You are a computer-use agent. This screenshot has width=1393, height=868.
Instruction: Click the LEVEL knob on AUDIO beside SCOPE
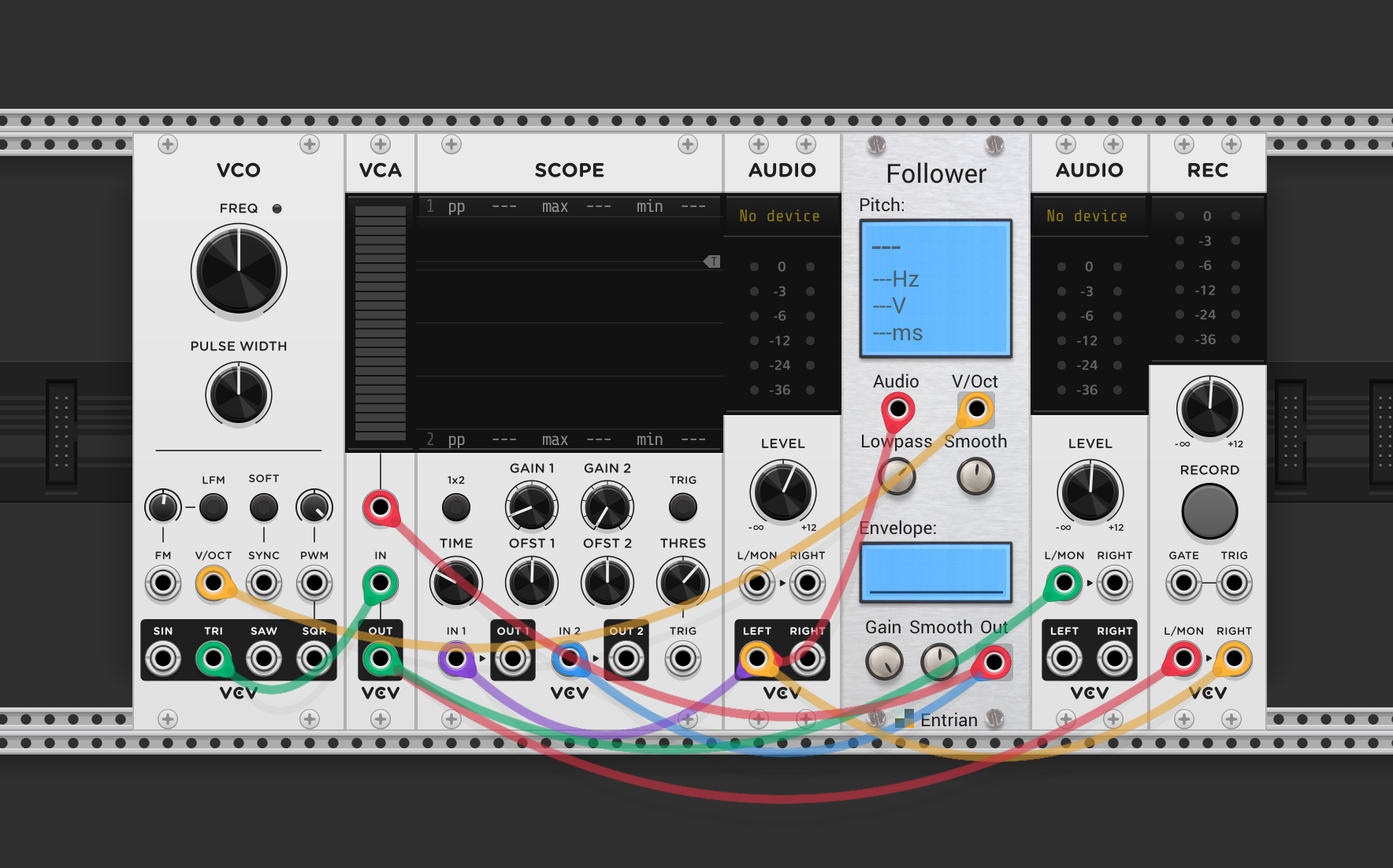782,492
